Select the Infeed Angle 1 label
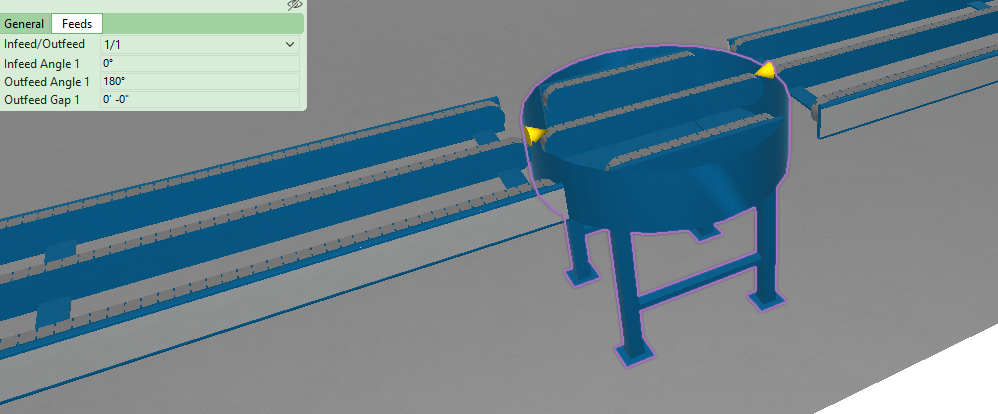 43,64
